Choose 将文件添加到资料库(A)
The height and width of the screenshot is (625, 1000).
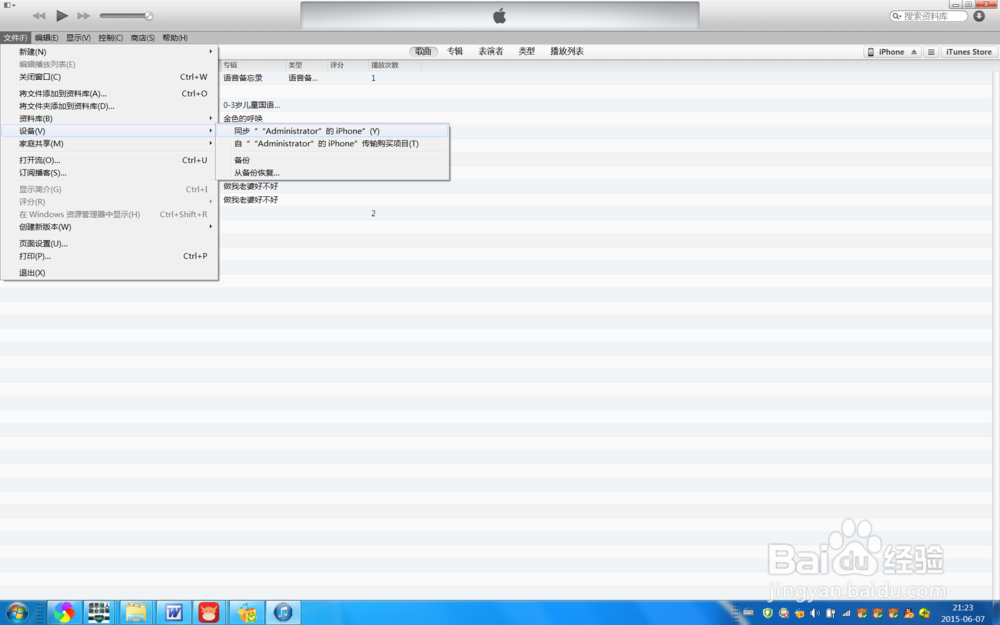[x=110, y=93]
